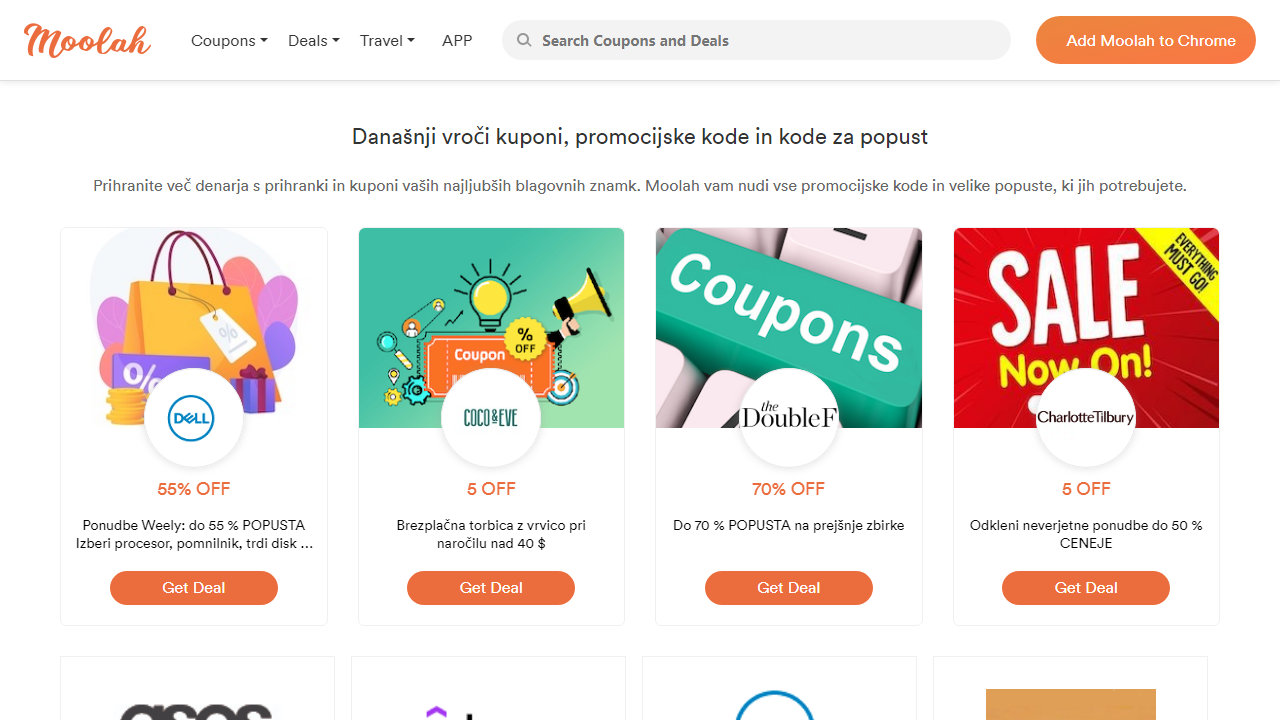Get Deal on the Coco & Eve offer
The image size is (1280, 720).
point(491,588)
